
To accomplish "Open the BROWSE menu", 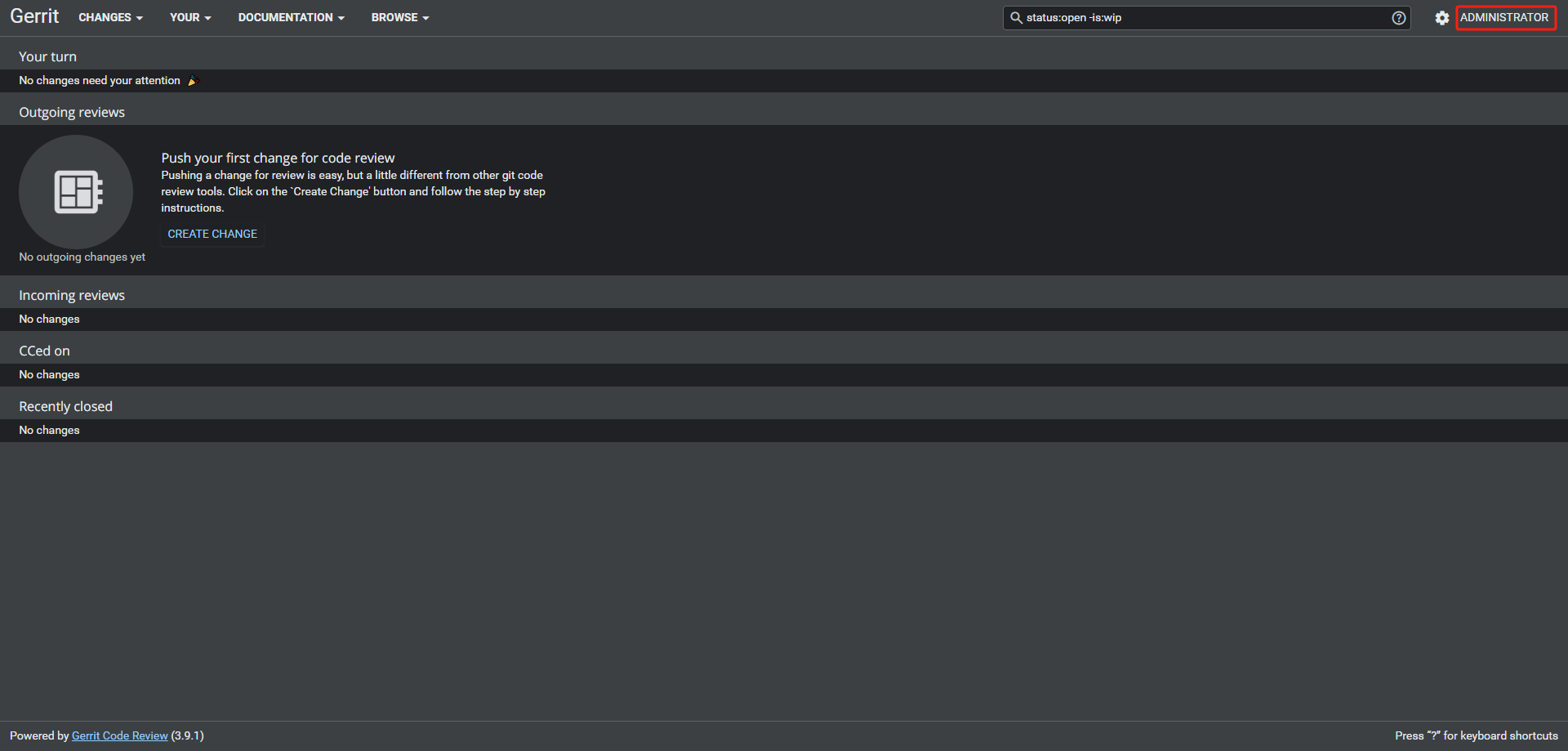I will 399,17.
